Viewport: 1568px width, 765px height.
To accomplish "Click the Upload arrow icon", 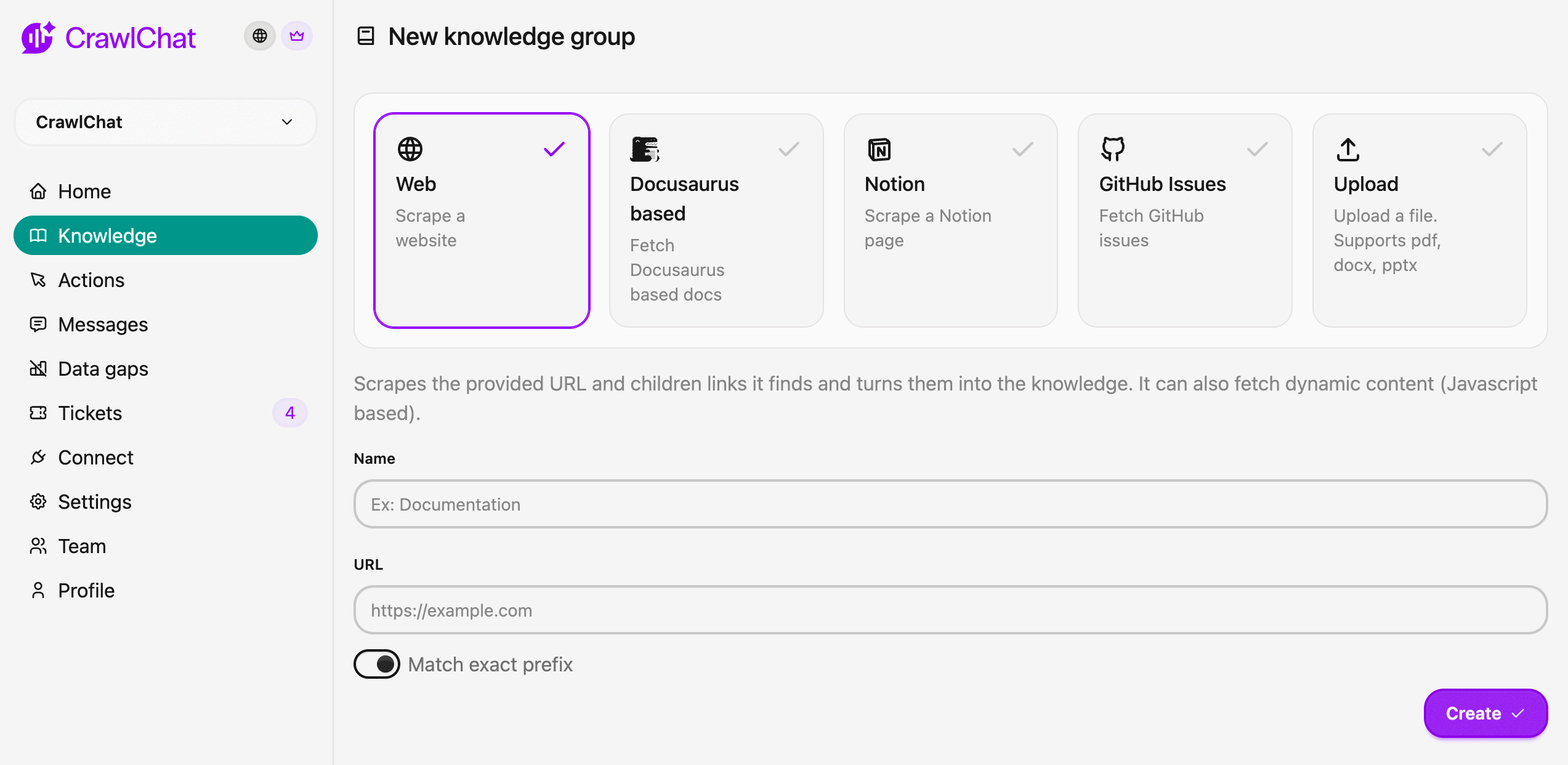I will coord(1348,149).
